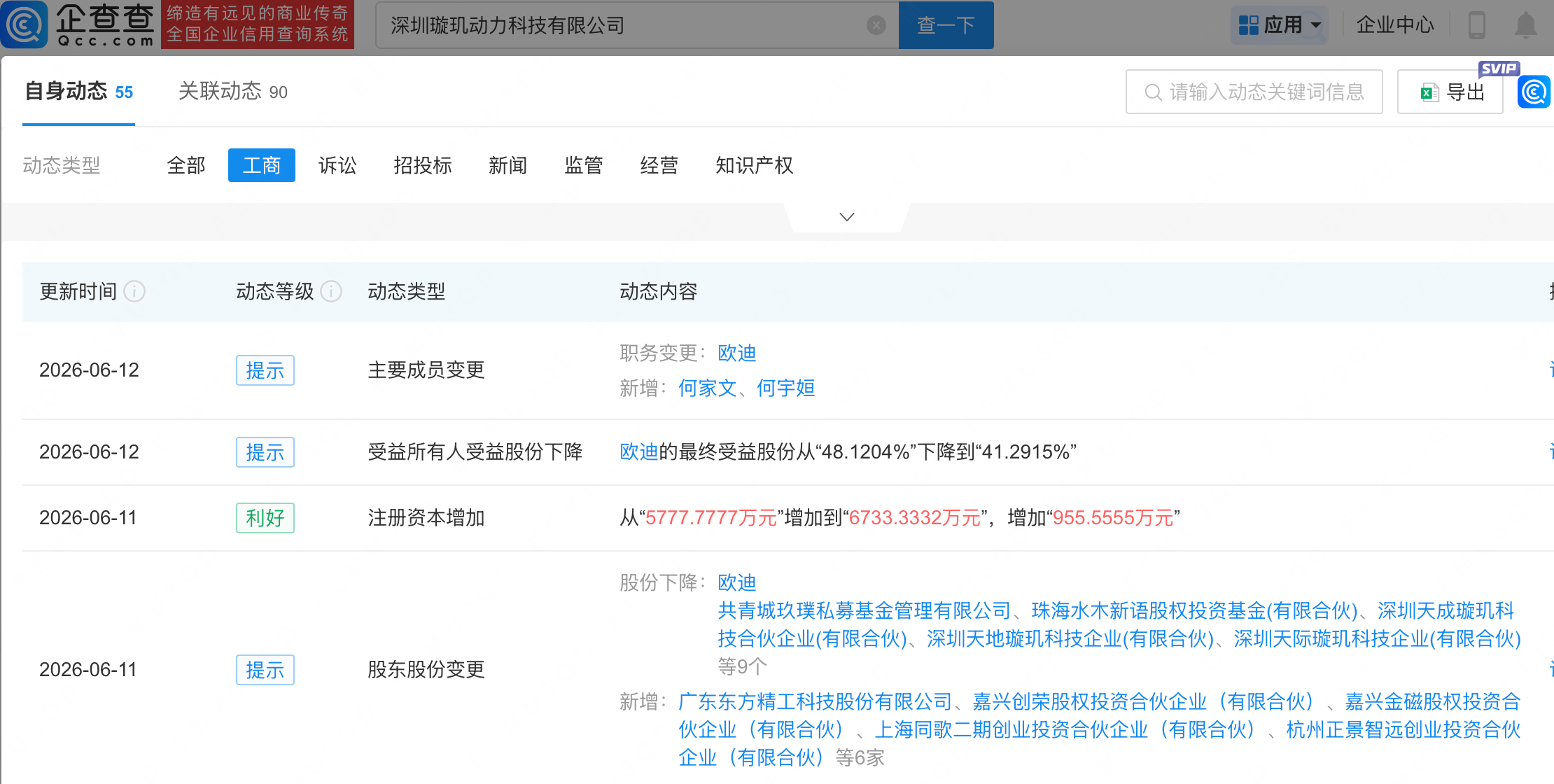This screenshot has width=1554, height=784.
Task: Open 珠海水木新语股权投资基金 link
Action: tap(1195, 610)
